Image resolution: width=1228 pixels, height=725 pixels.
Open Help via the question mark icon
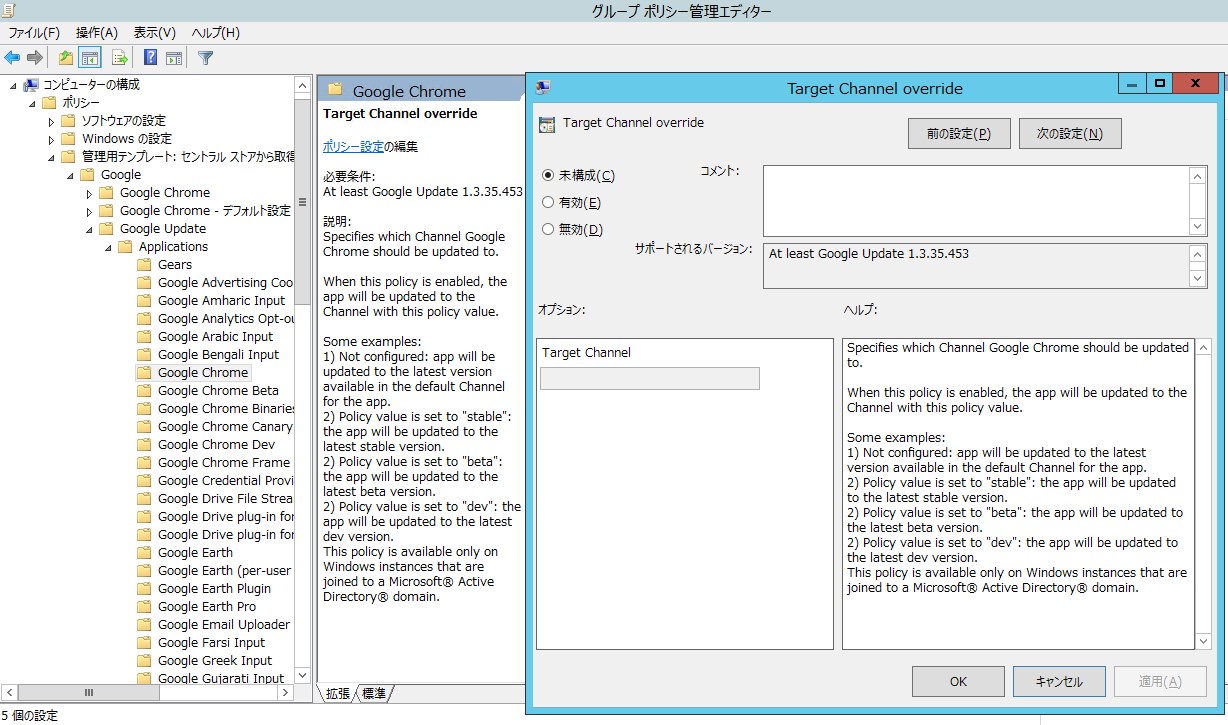point(149,57)
